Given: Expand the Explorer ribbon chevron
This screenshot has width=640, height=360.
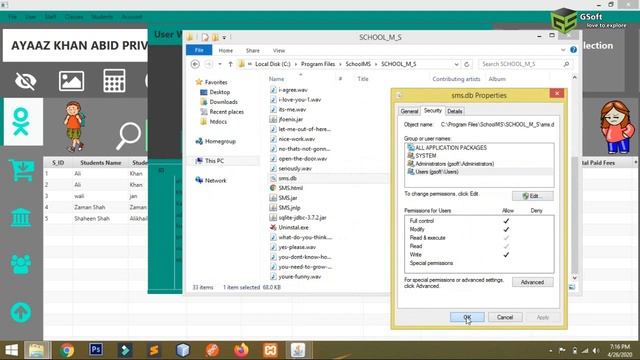Looking at the screenshot, I should coord(563,50).
